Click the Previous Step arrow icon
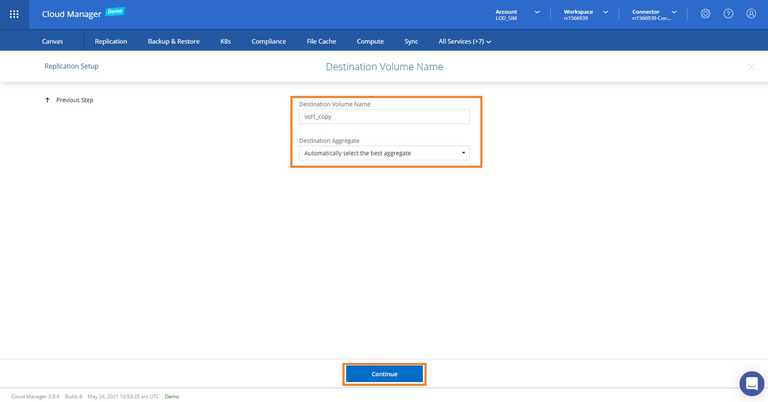Screen dimensions: 768x402 pyautogui.click(x=48, y=100)
